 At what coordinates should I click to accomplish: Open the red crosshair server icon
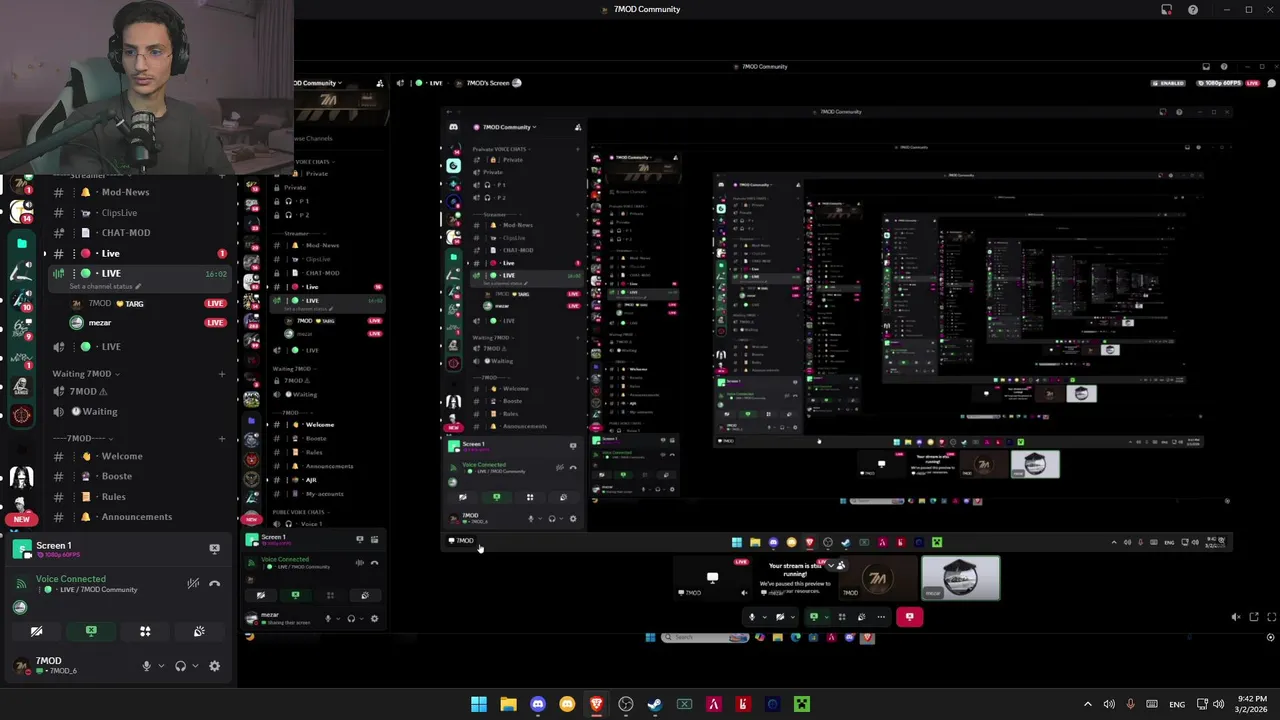(x=21, y=415)
